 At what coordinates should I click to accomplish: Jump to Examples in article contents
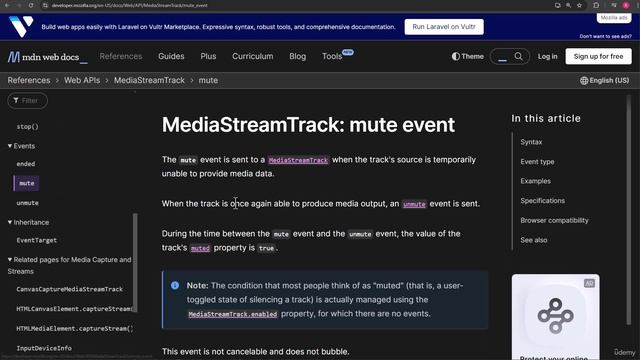(x=536, y=181)
